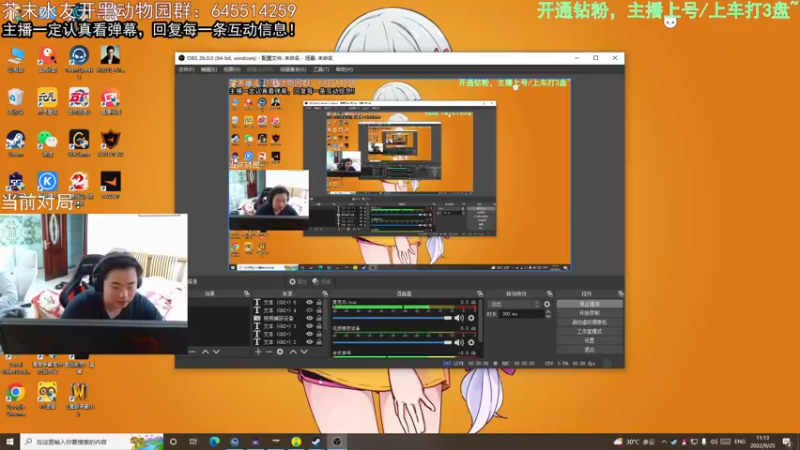Open the TeamSpeak 3 desktop icon
The height and width of the screenshot is (450, 800).
coord(79,61)
